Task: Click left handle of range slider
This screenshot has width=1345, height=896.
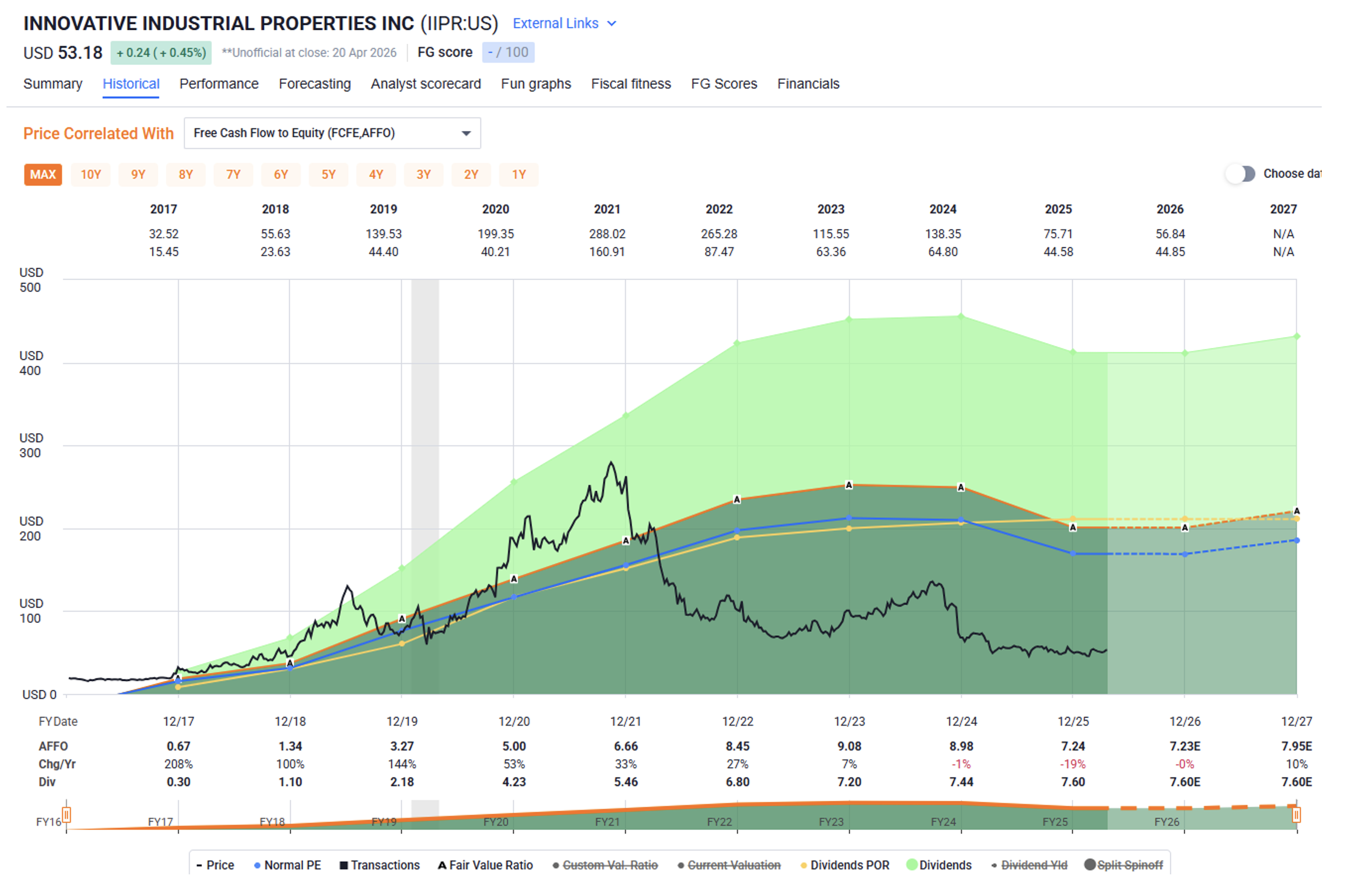Action: pyautogui.click(x=67, y=814)
